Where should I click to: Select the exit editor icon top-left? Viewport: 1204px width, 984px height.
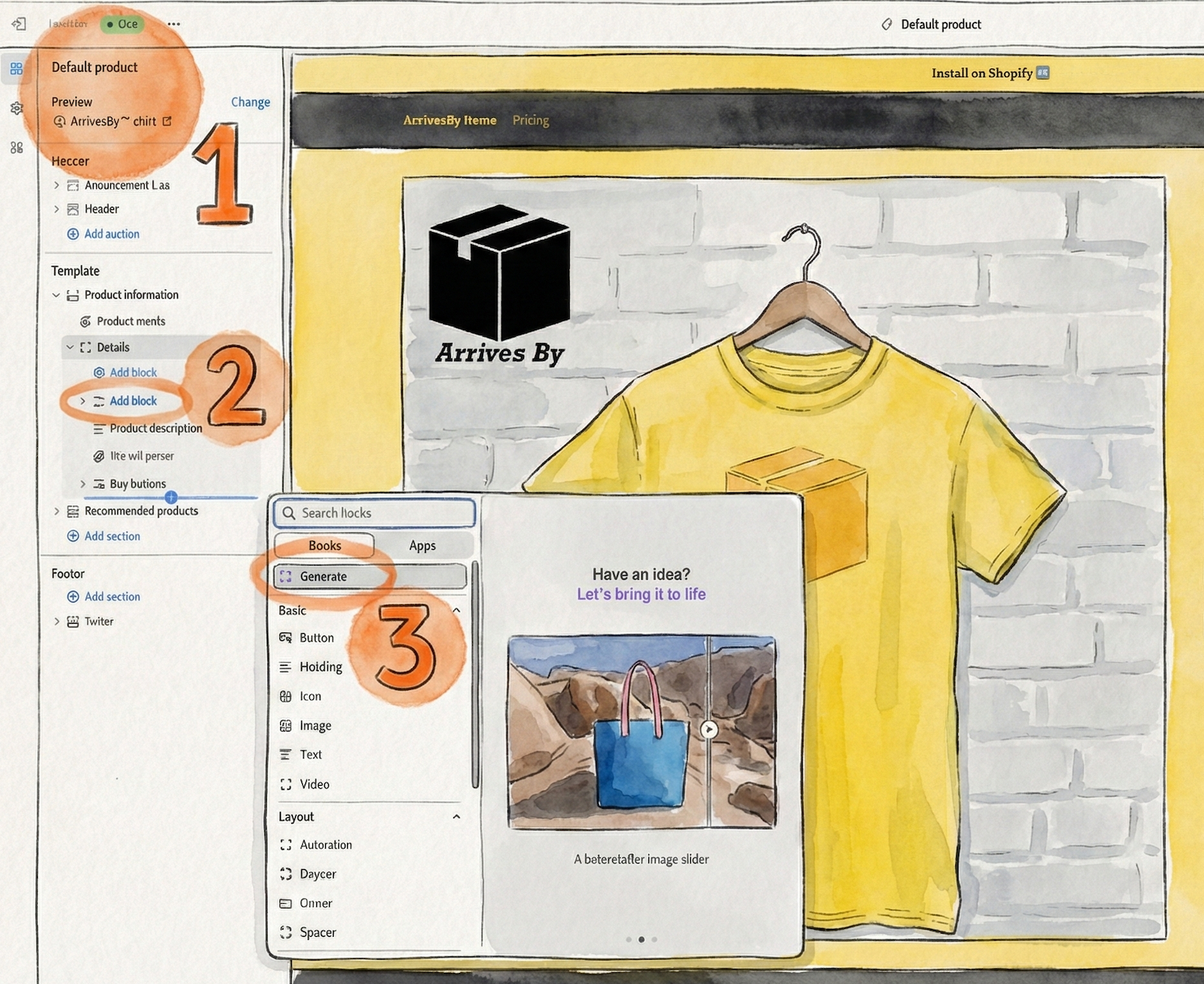tap(19, 24)
